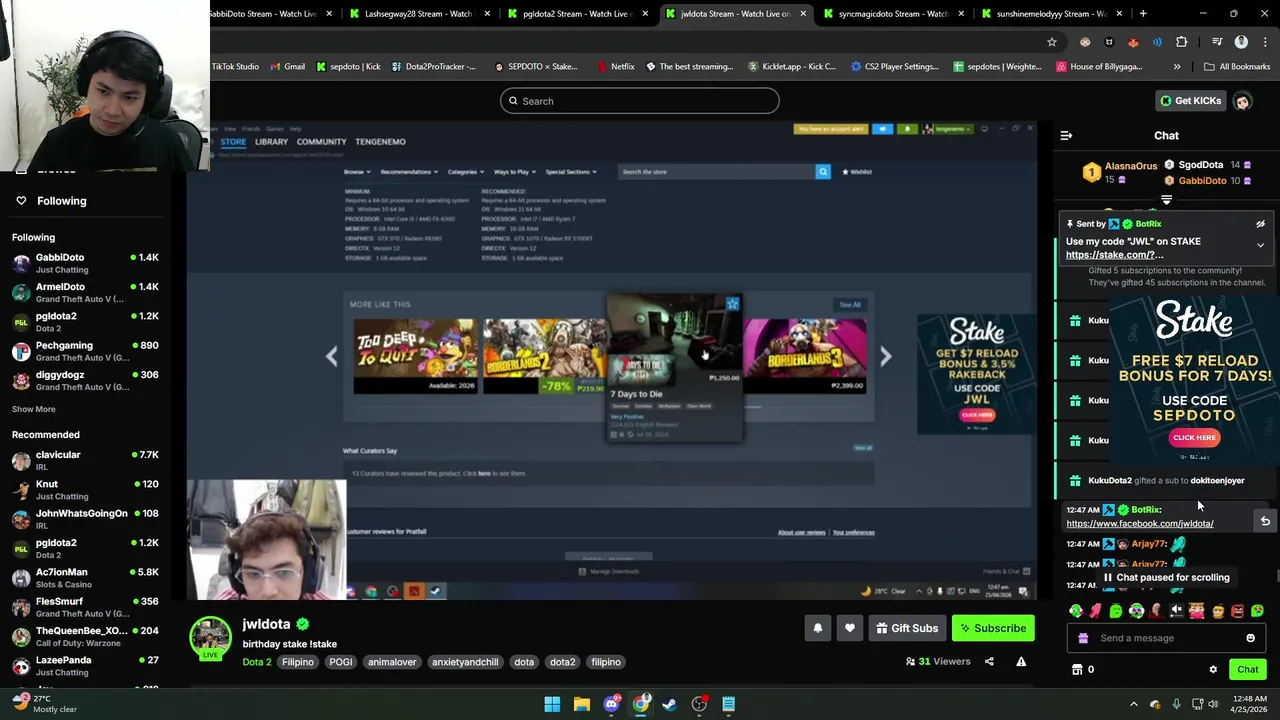
Task: Close the jwldota Stream tab
Action: 802,14
